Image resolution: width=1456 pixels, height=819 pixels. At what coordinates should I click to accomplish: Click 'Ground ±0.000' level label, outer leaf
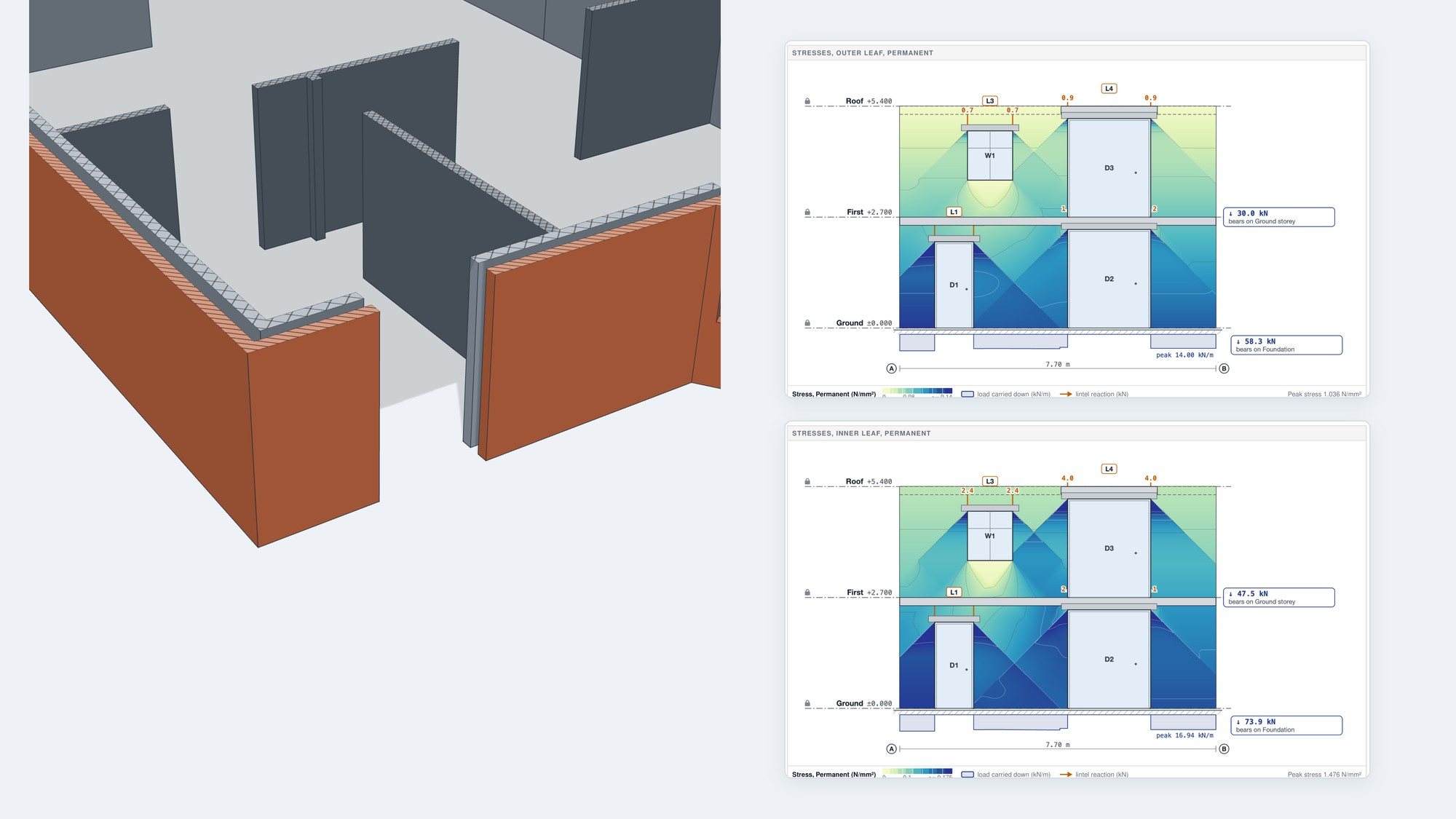pyautogui.click(x=864, y=323)
